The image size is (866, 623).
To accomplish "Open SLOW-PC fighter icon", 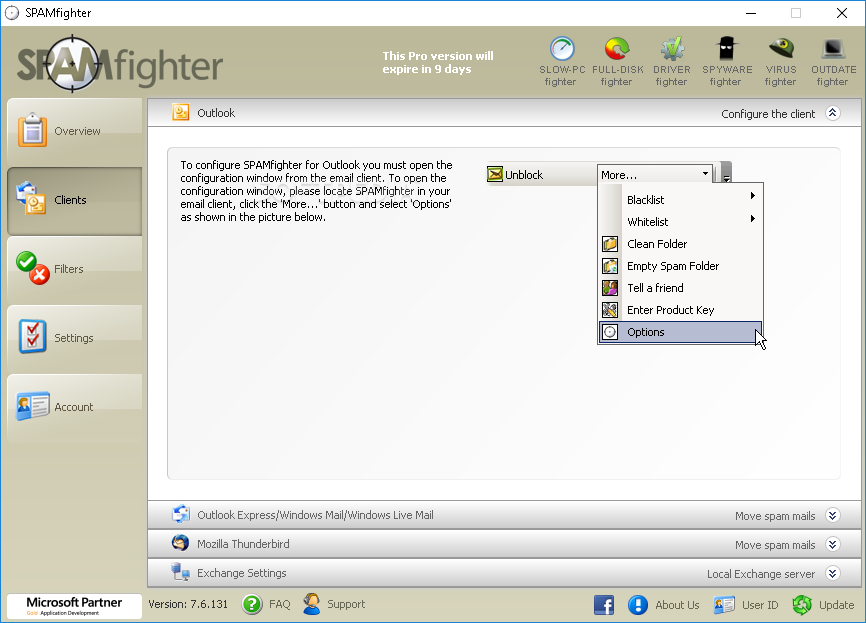I will [562, 50].
